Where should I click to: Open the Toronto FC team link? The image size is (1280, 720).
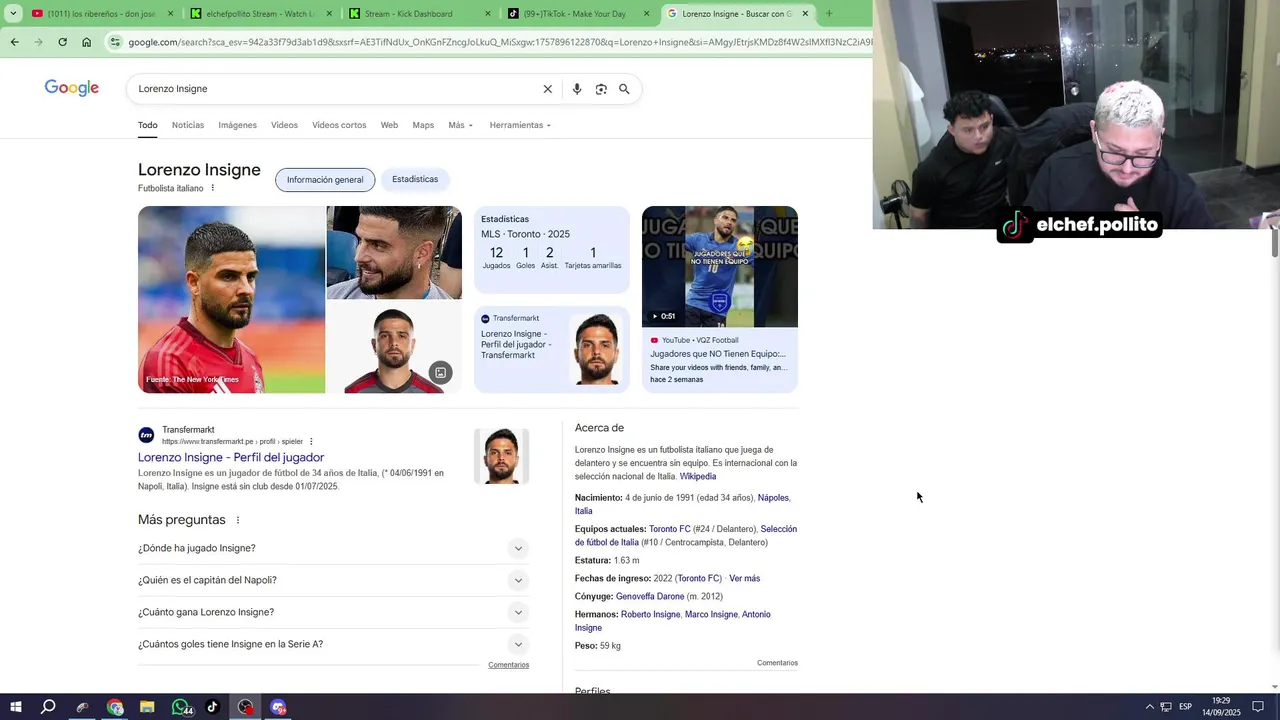pyautogui.click(x=669, y=529)
